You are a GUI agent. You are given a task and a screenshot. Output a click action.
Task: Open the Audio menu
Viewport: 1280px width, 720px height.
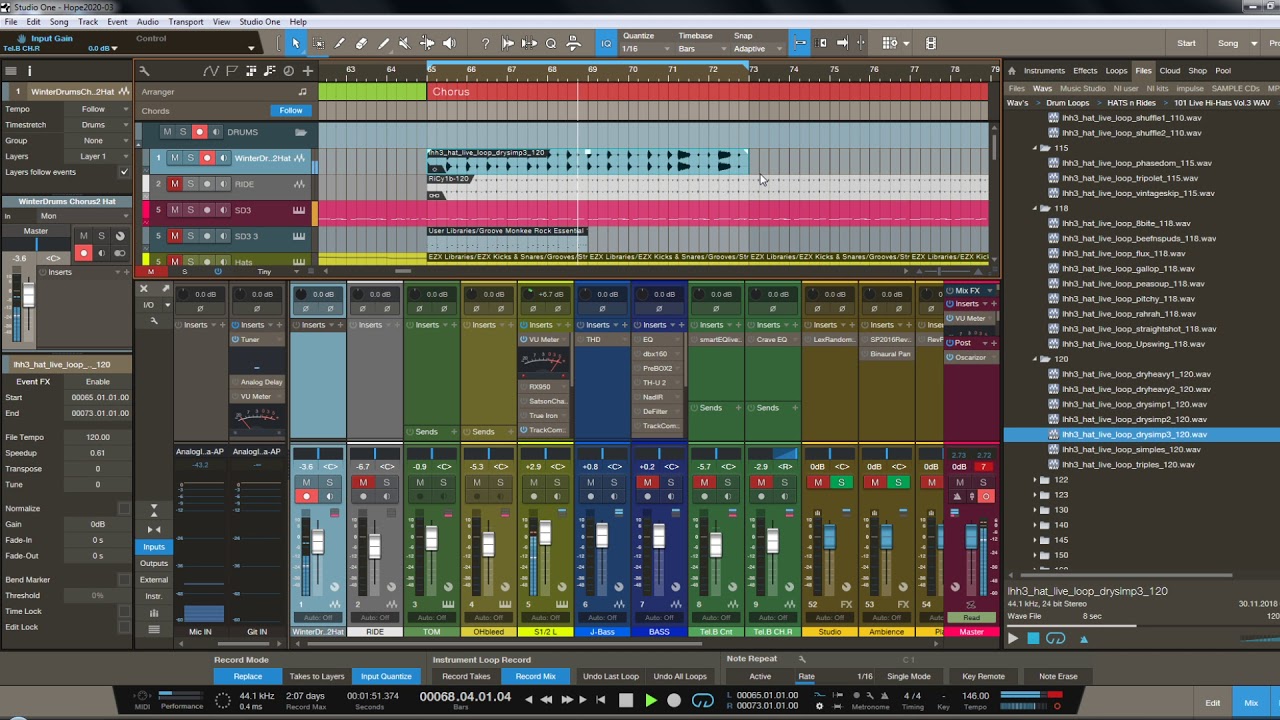click(147, 22)
